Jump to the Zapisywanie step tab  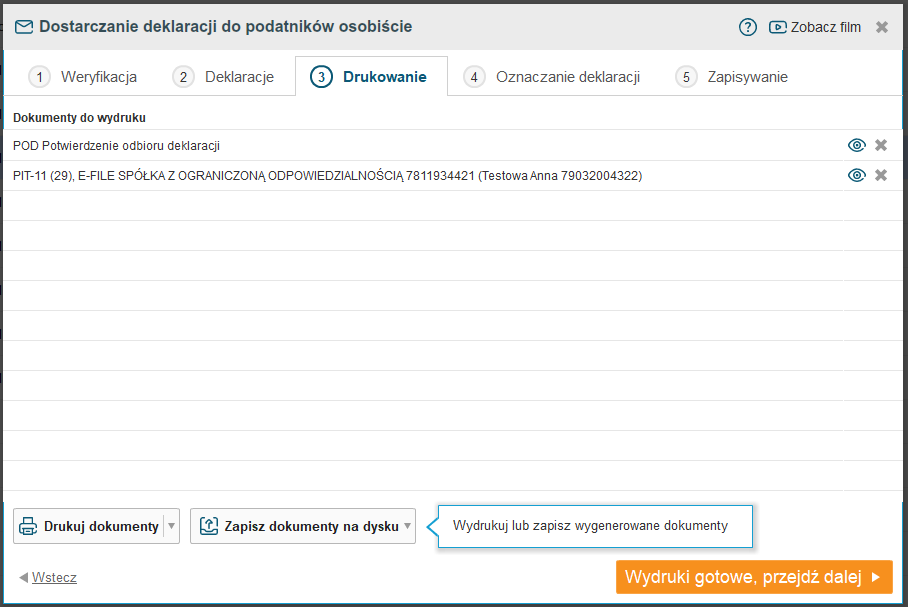click(733, 77)
